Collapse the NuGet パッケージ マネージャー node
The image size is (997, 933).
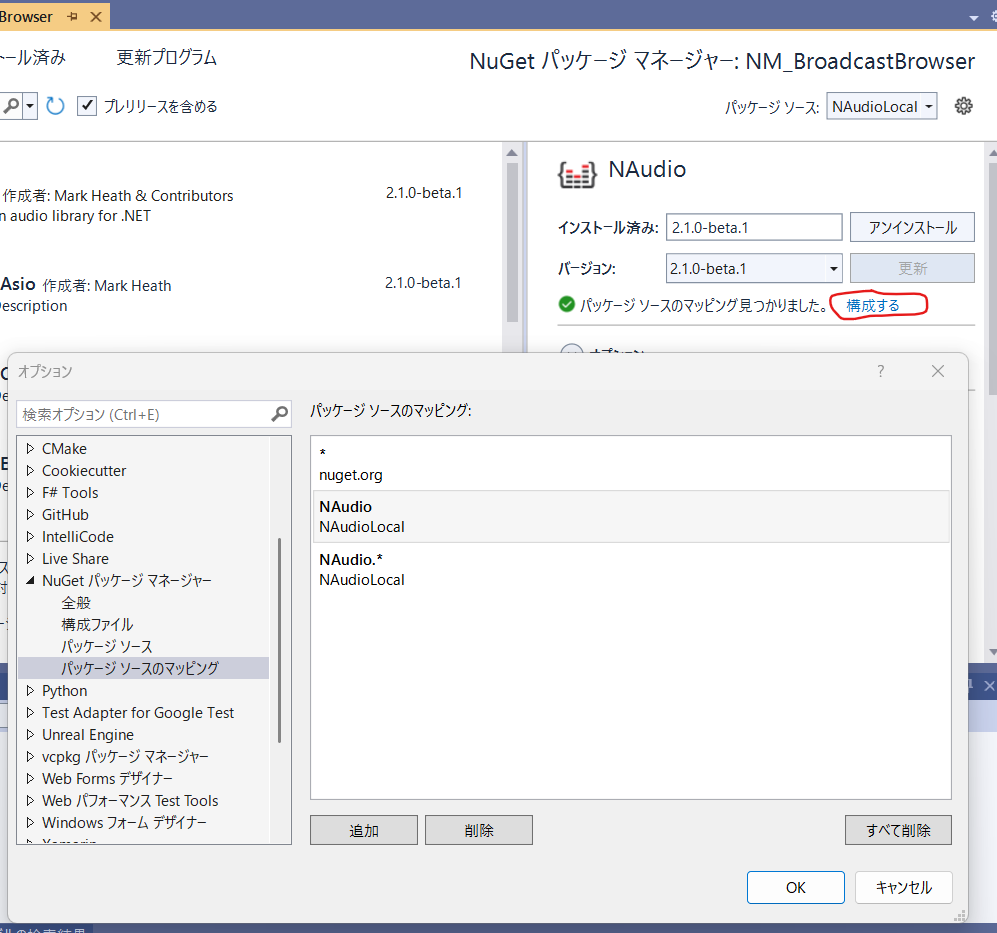[x=30, y=581]
